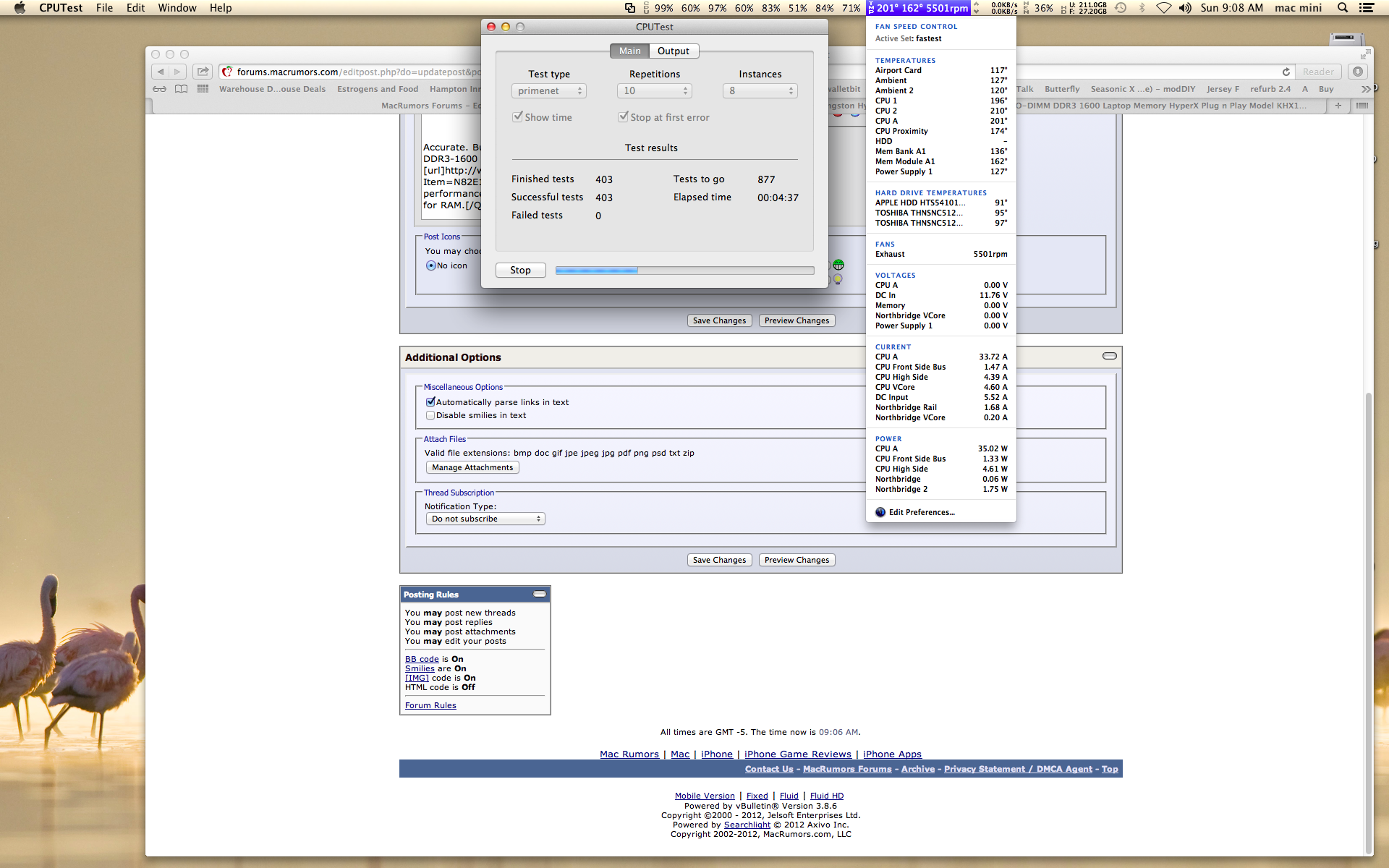Click the Manage Attachments button
The height and width of the screenshot is (868, 1389).
tap(472, 467)
